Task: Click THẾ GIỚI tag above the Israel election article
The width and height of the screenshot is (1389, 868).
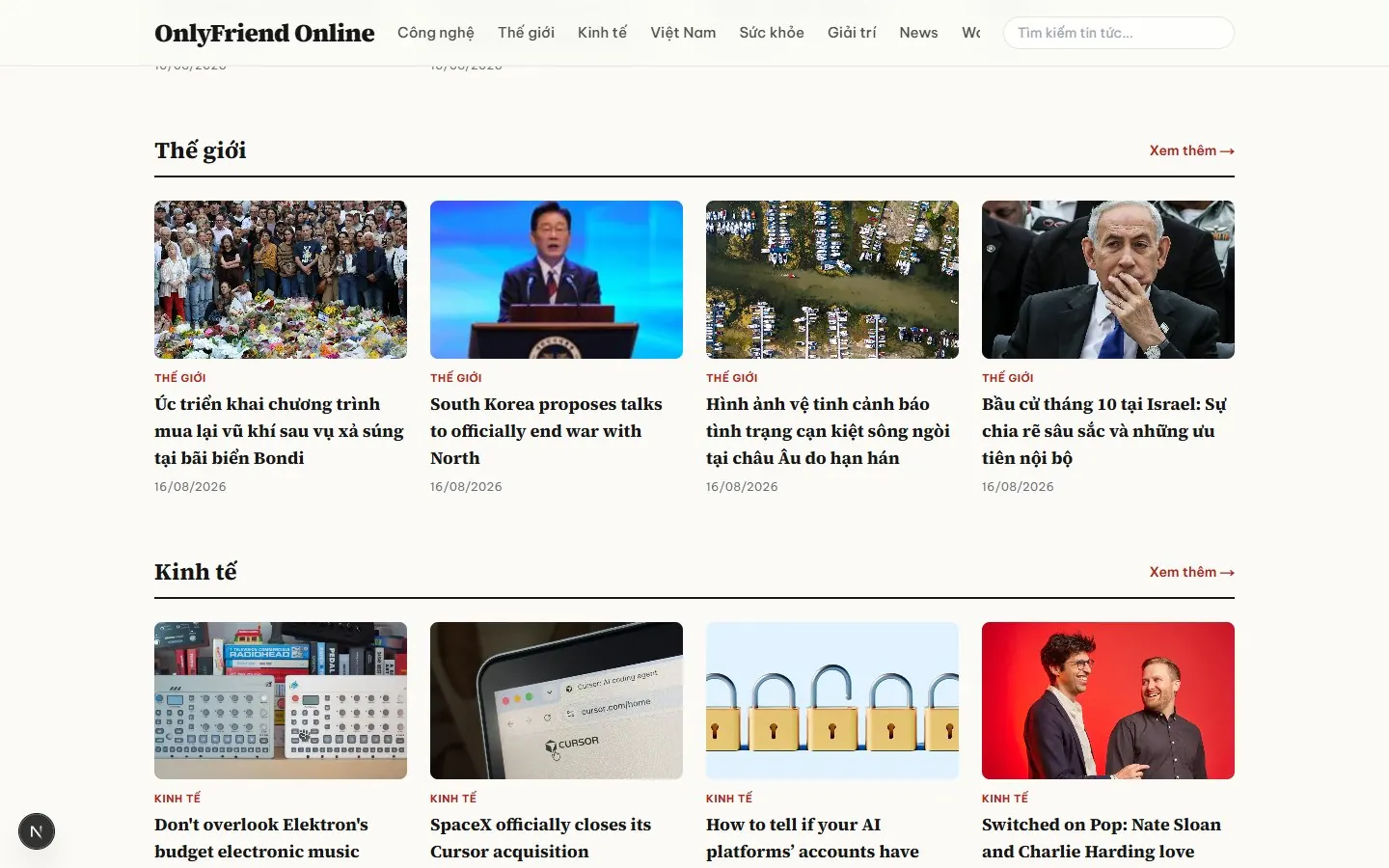Action: tap(1008, 378)
